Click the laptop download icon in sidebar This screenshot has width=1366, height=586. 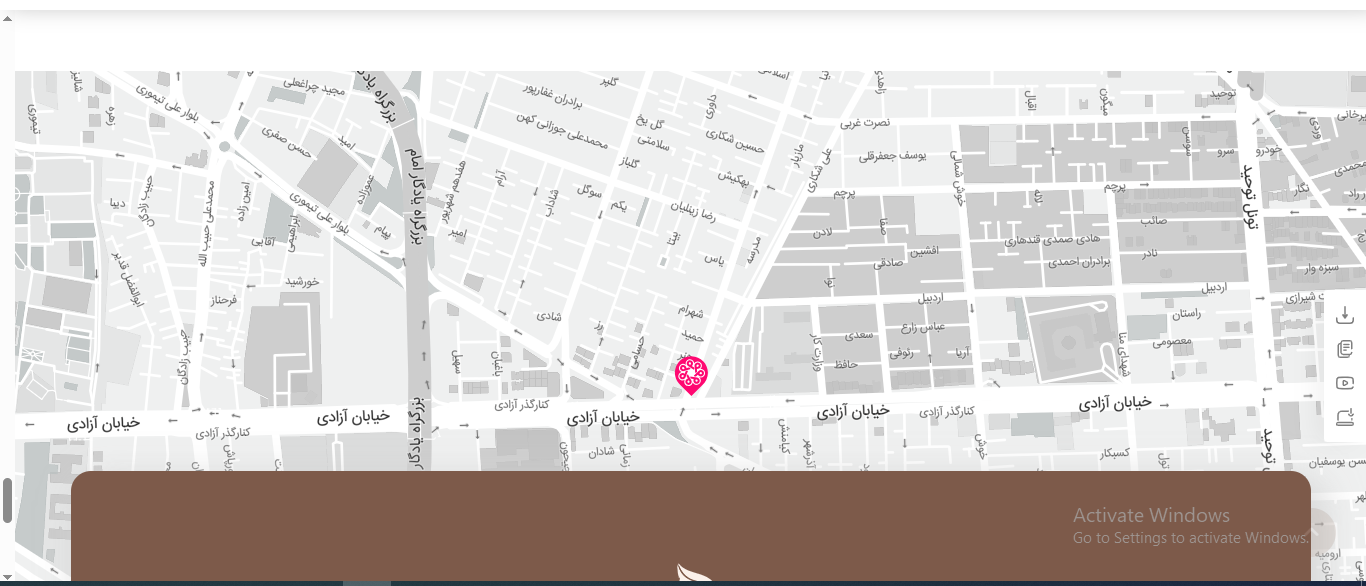[x=1345, y=417]
